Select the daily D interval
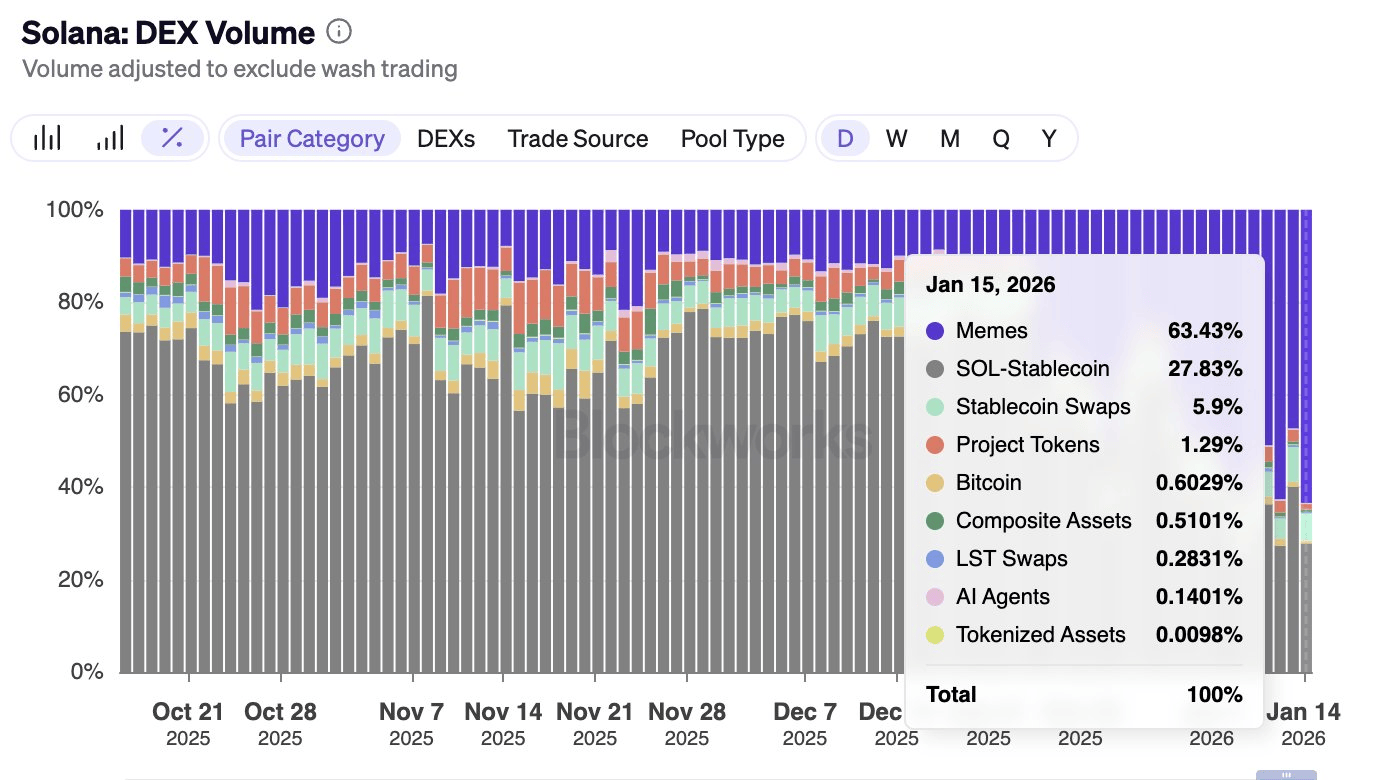This screenshot has height=780, width=1376. (845, 138)
